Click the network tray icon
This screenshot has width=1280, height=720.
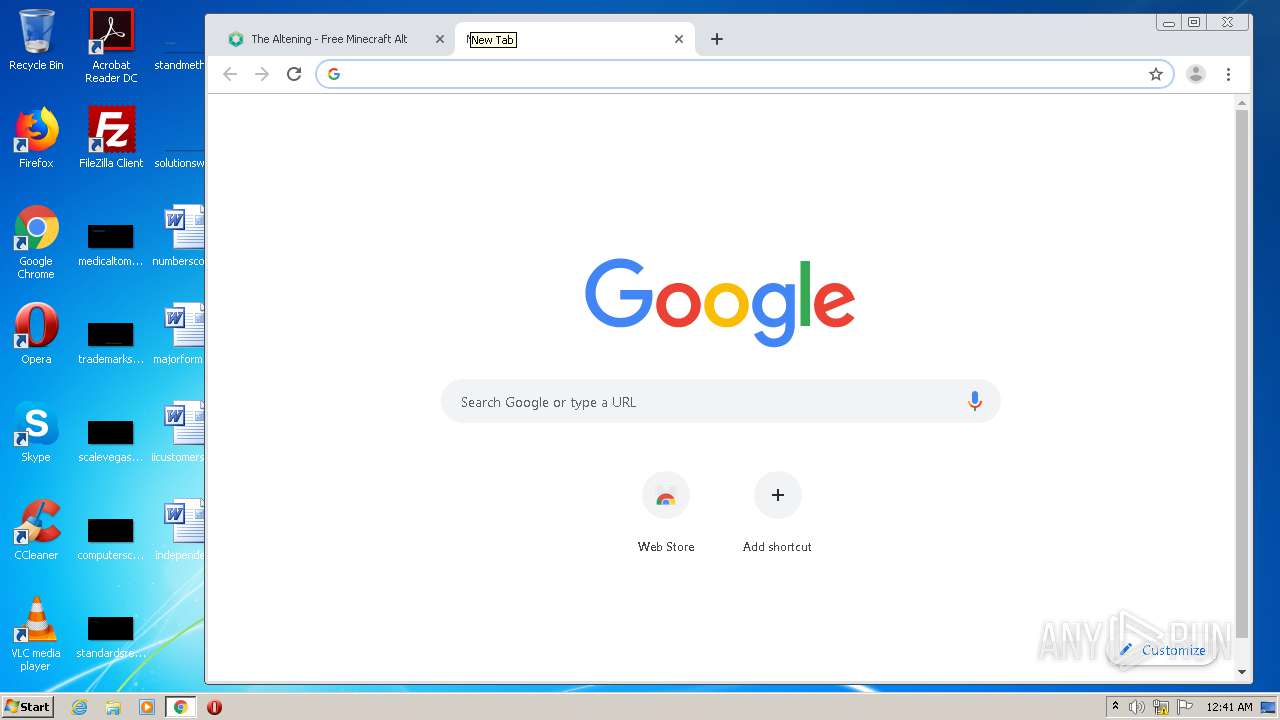coord(1161,707)
